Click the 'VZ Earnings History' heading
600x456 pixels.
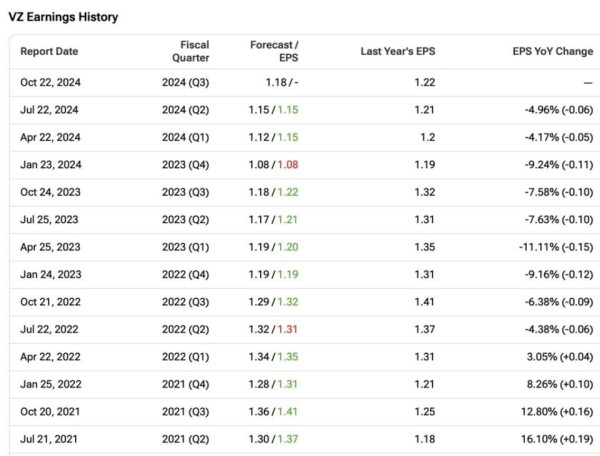point(64,17)
